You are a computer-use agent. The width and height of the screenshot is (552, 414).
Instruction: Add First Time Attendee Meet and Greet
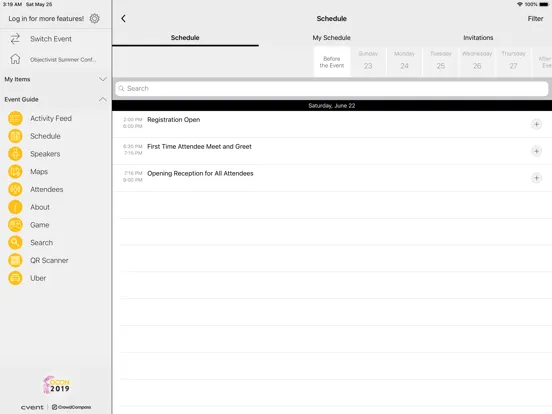tap(536, 151)
